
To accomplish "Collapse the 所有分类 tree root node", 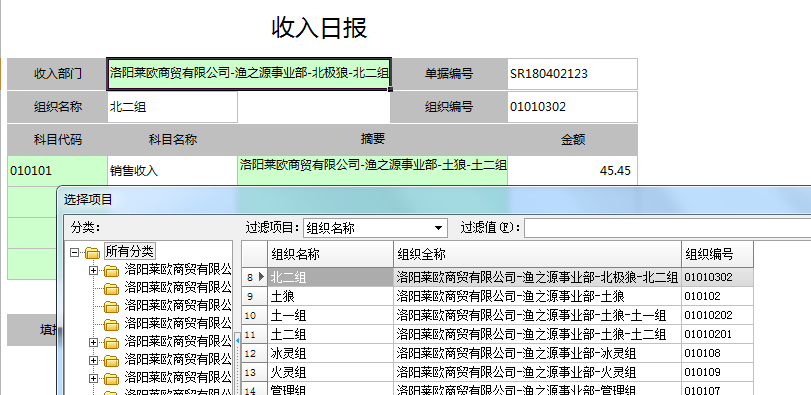I will [74, 252].
